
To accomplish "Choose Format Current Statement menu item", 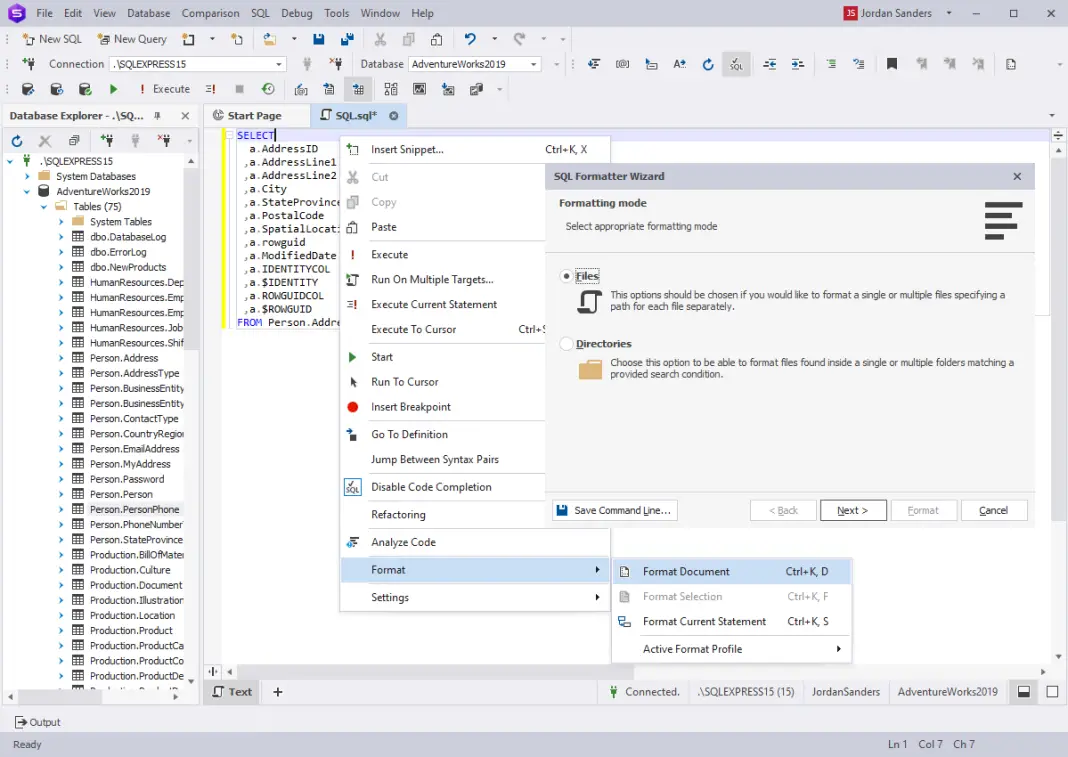I will [704, 621].
